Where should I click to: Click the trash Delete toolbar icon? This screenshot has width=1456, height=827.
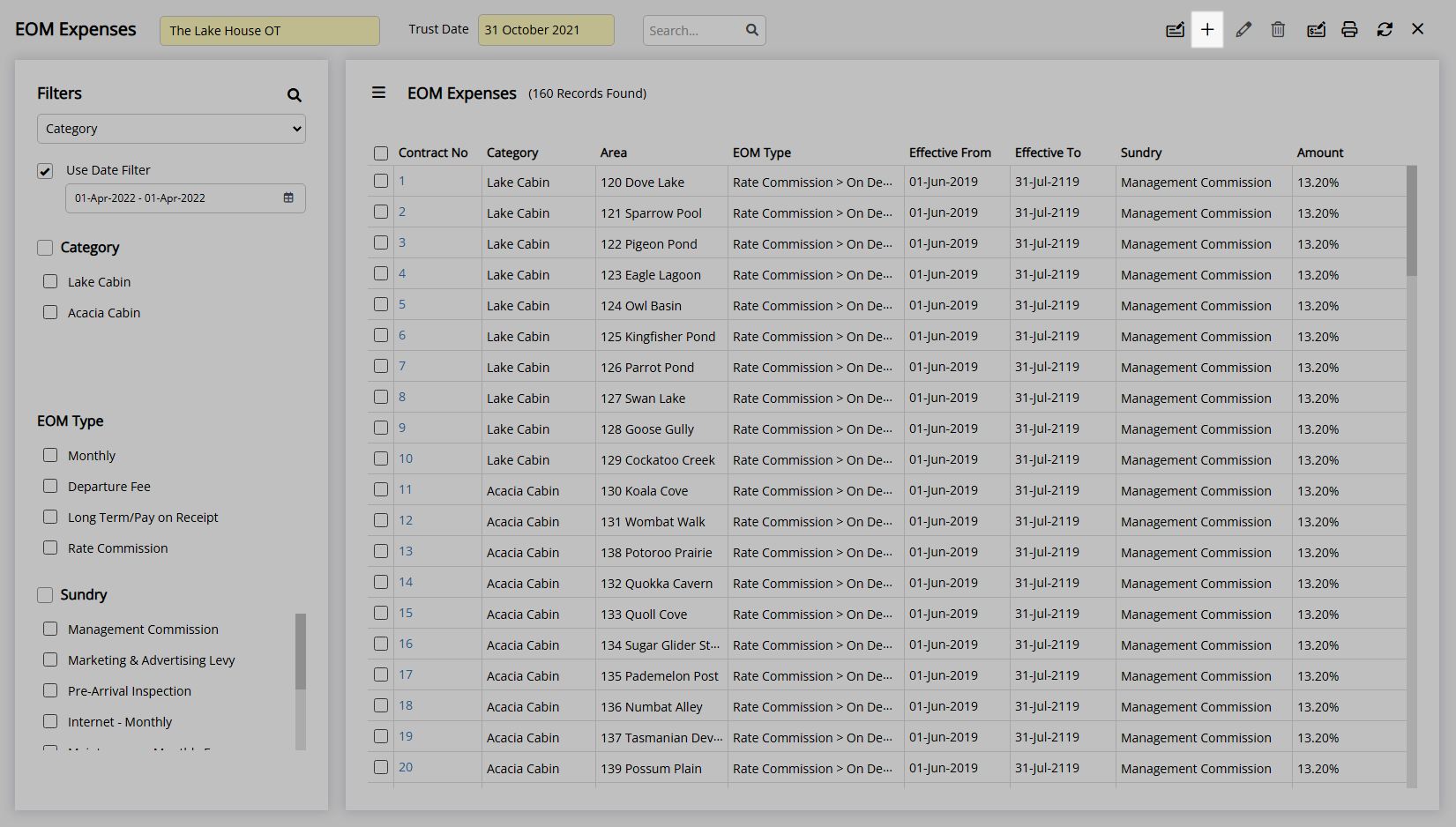coord(1278,30)
